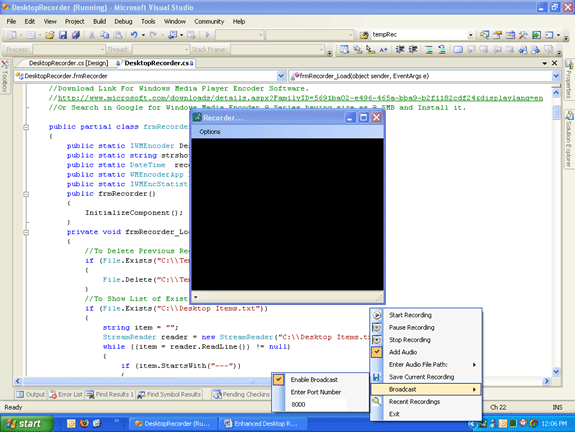Switch to the Error List tab

coord(66,394)
